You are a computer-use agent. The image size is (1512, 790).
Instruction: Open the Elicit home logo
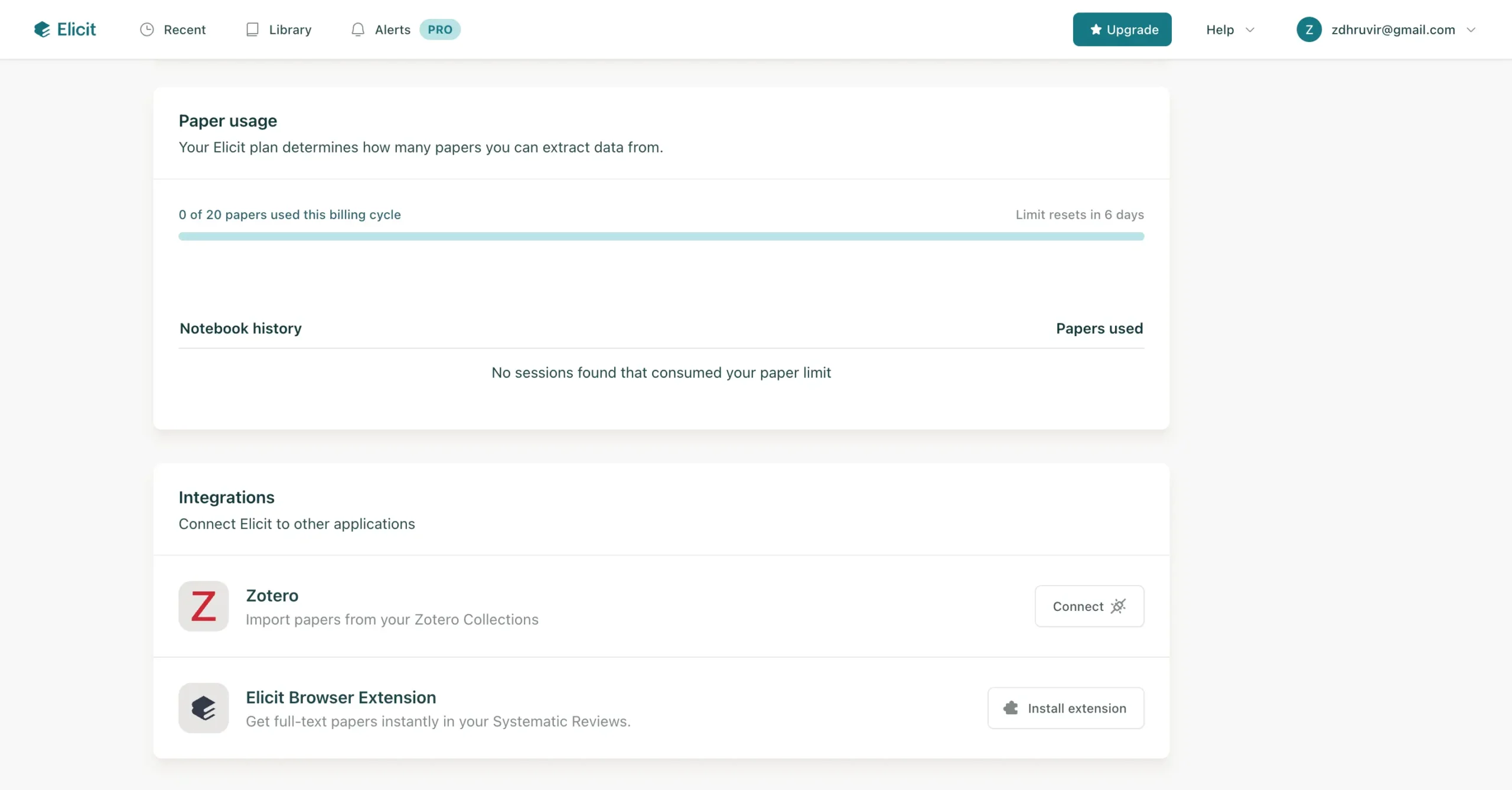pos(65,30)
